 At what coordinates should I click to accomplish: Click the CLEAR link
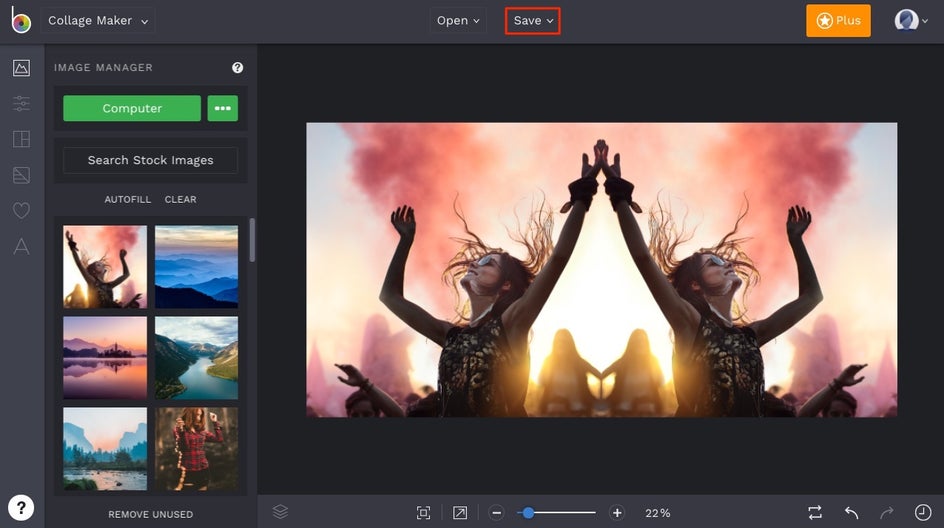(181, 199)
